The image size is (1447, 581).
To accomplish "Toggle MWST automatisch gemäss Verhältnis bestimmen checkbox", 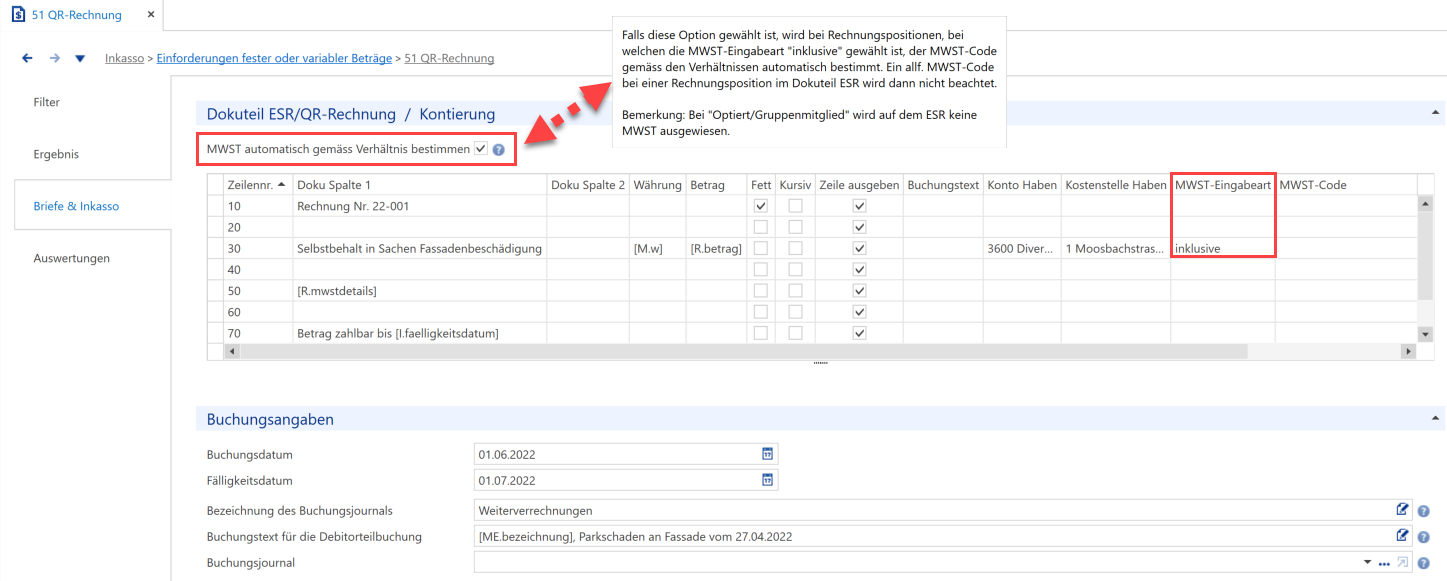I will pos(481,149).
